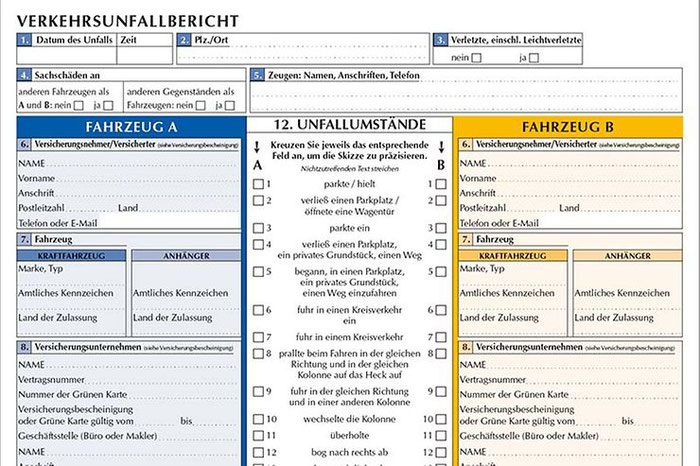Check box B5 'einen Weg einzufahren'
Screen dimensions: 700x466
point(441,272)
